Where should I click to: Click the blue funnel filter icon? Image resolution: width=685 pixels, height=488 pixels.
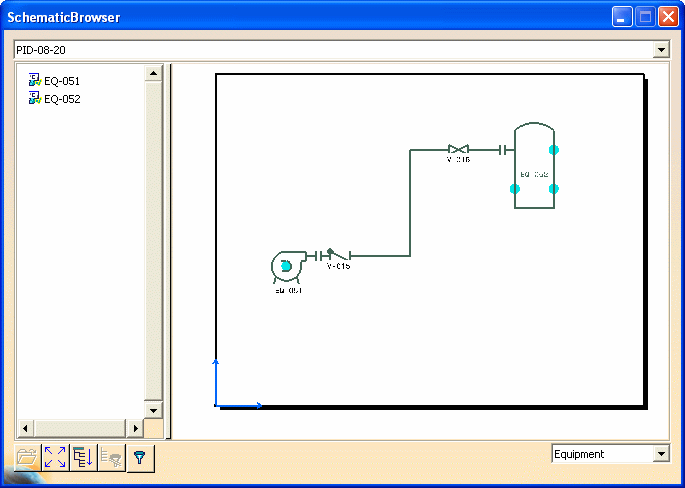139,458
